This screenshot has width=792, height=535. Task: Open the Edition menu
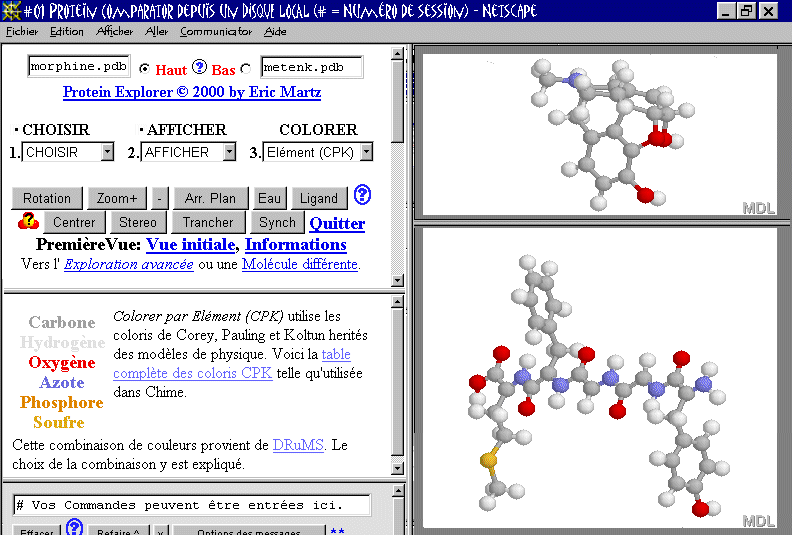pos(67,31)
